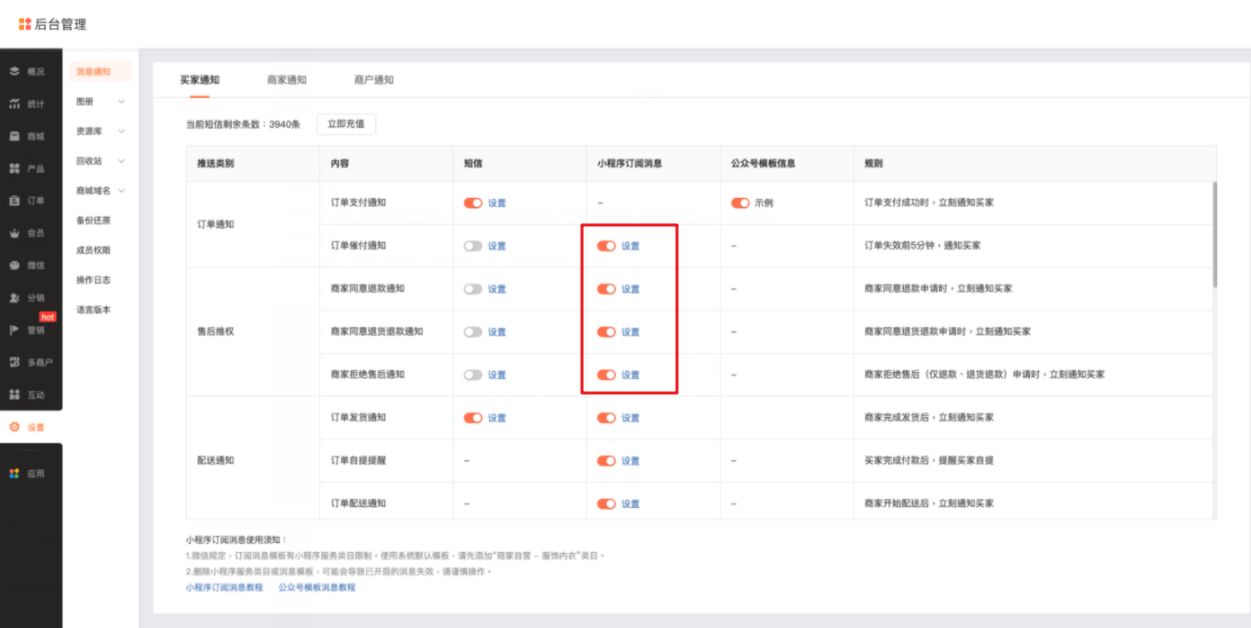Click the 当前短信剩余条数 3940条 text
The image size is (1251, 628).
point(243,125)
